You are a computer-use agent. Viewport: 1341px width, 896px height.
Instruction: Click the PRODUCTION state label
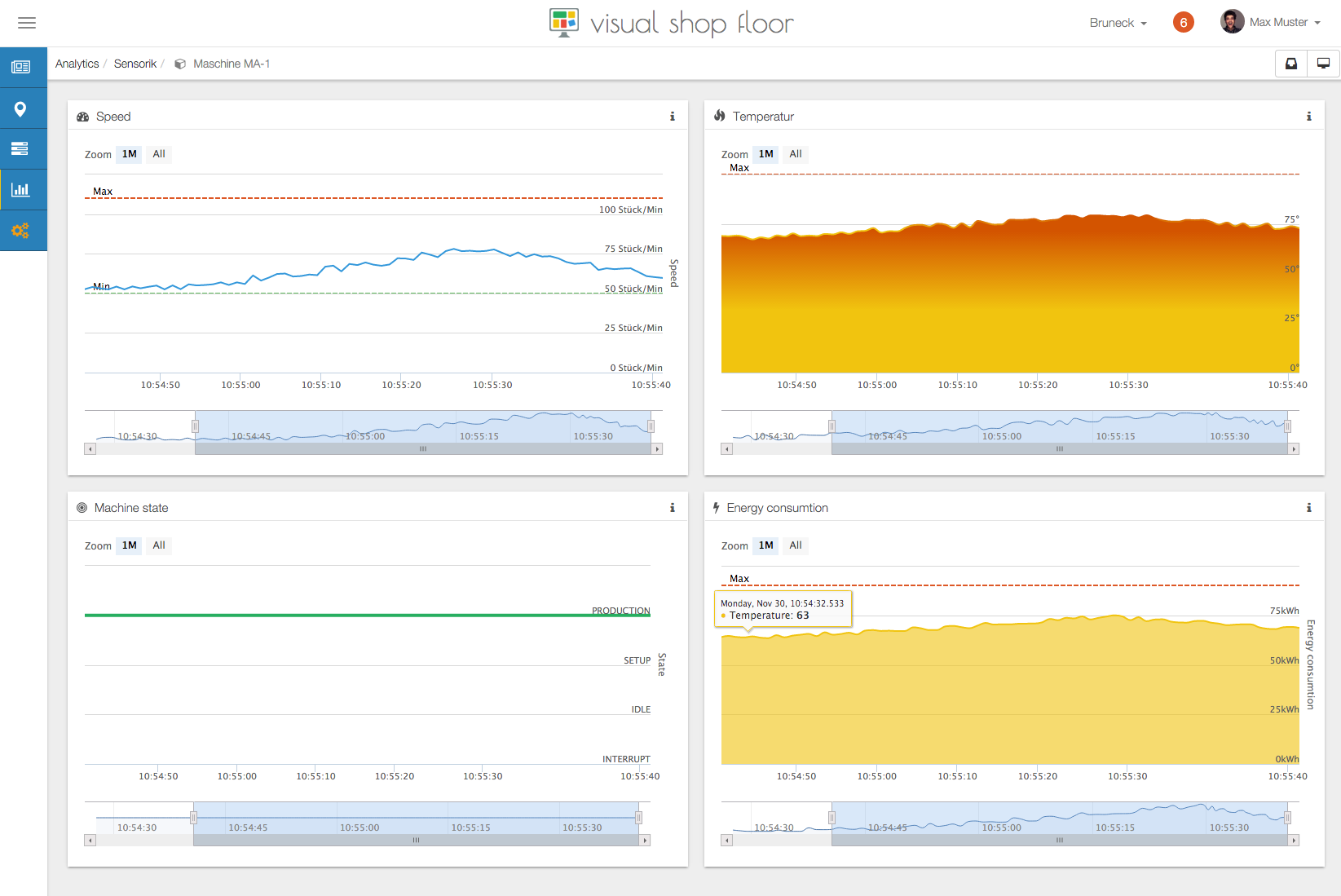click(621, 611)
